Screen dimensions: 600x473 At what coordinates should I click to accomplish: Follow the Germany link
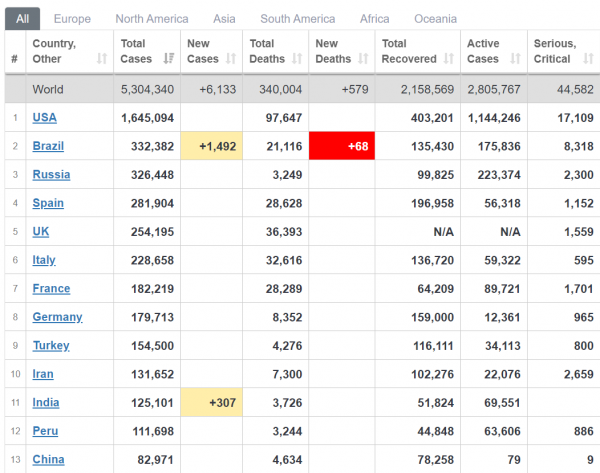[57, 317]
